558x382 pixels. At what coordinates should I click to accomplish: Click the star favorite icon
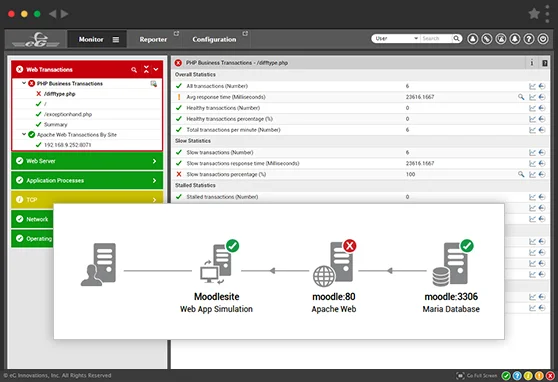point(534,14)
